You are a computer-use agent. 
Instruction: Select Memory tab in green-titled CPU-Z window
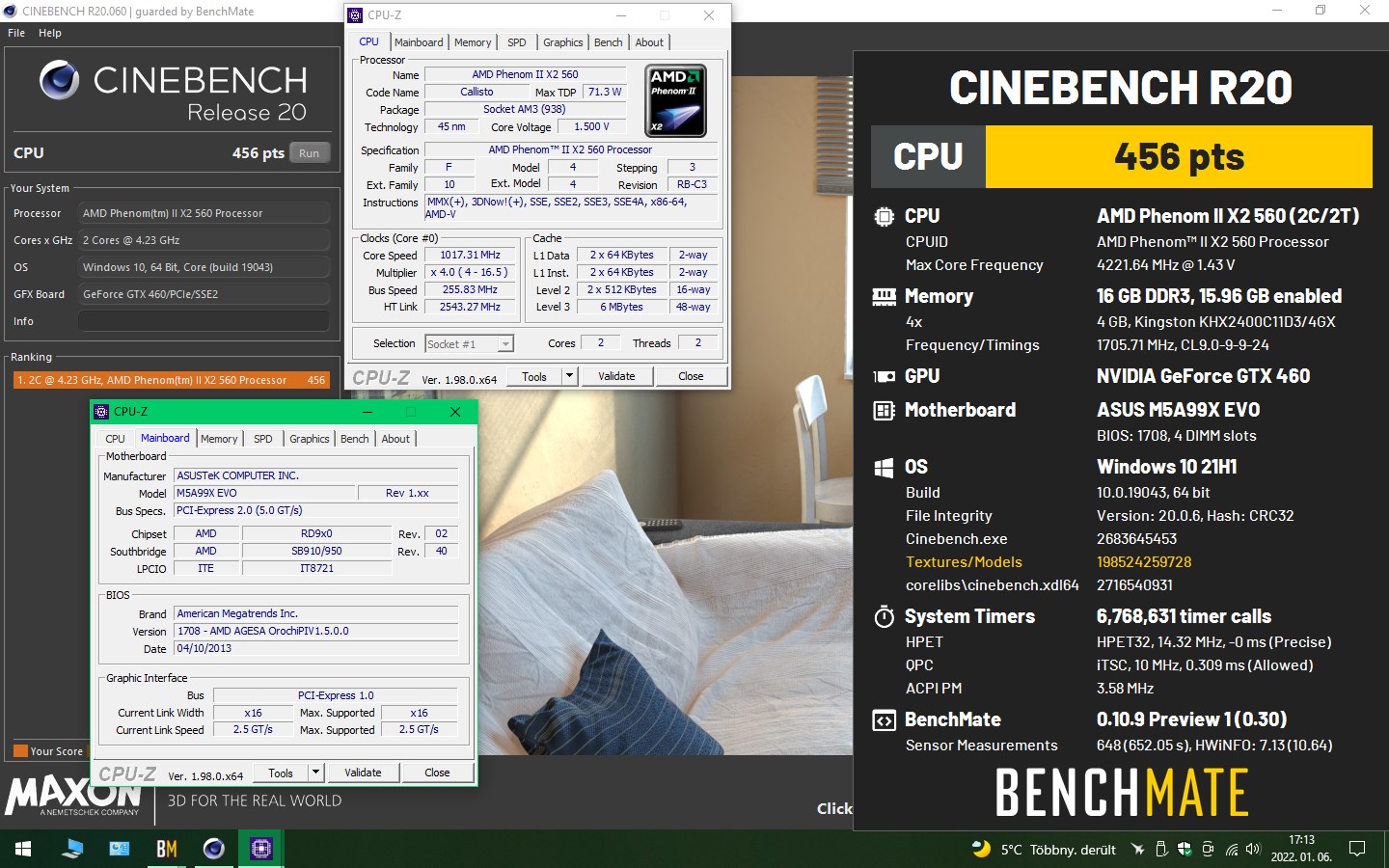click(219, 439)
